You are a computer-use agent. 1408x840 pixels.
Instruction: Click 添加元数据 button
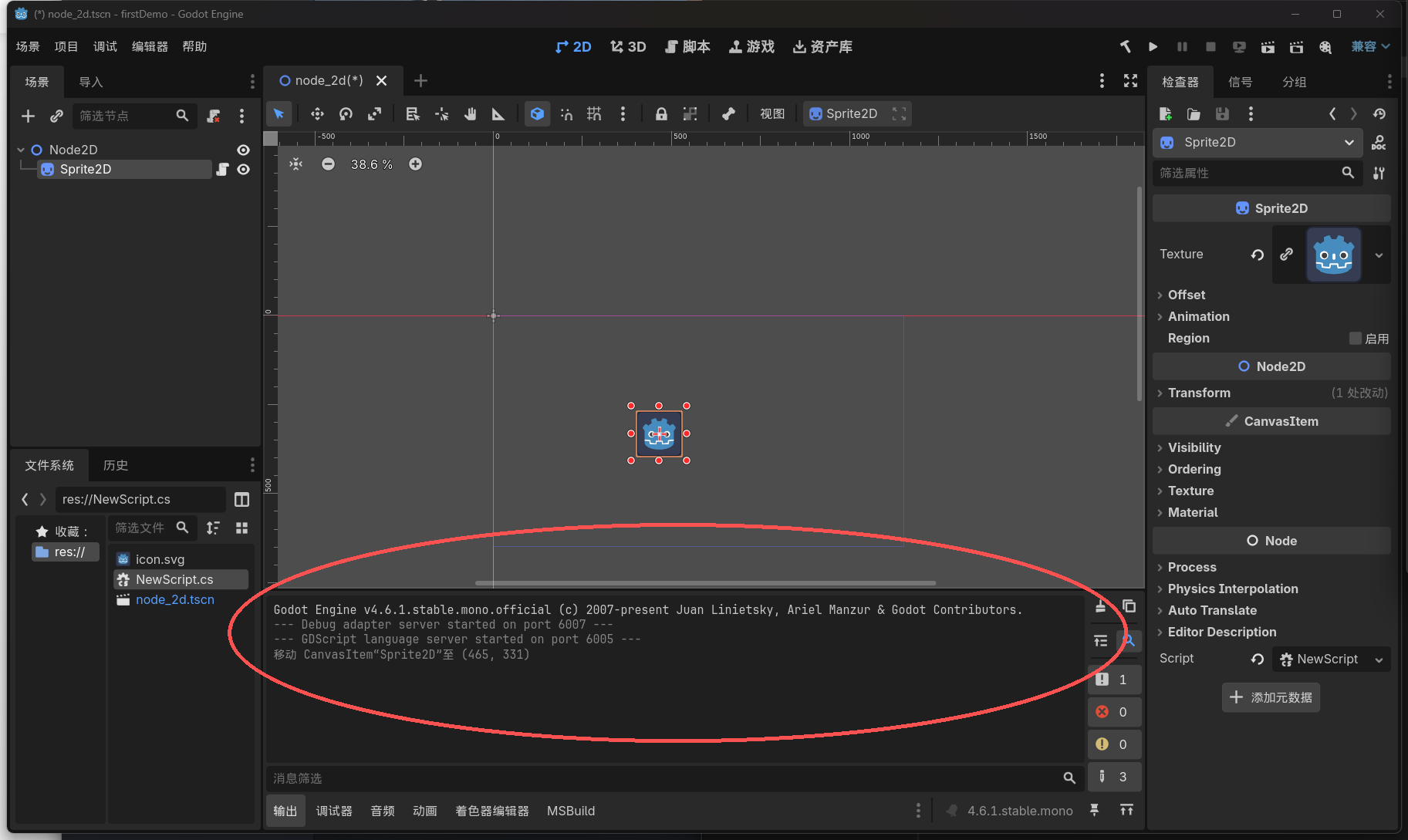click(1271, 697)
